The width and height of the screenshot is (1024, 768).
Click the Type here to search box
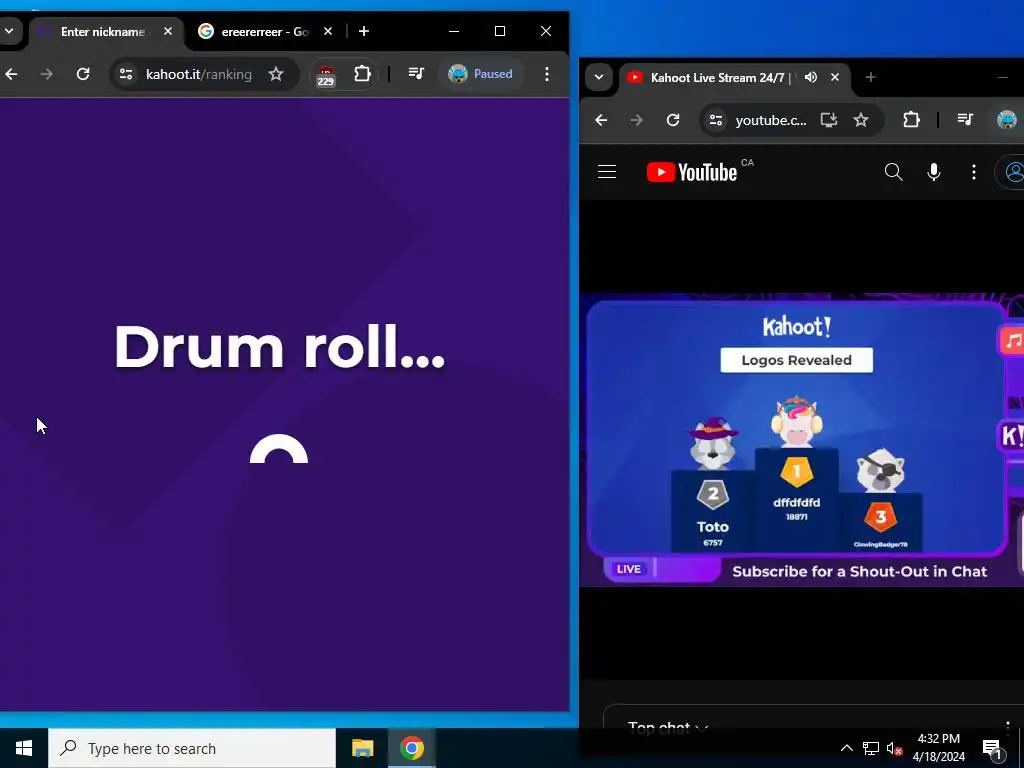pyautogui.click(x=192, y=748)
